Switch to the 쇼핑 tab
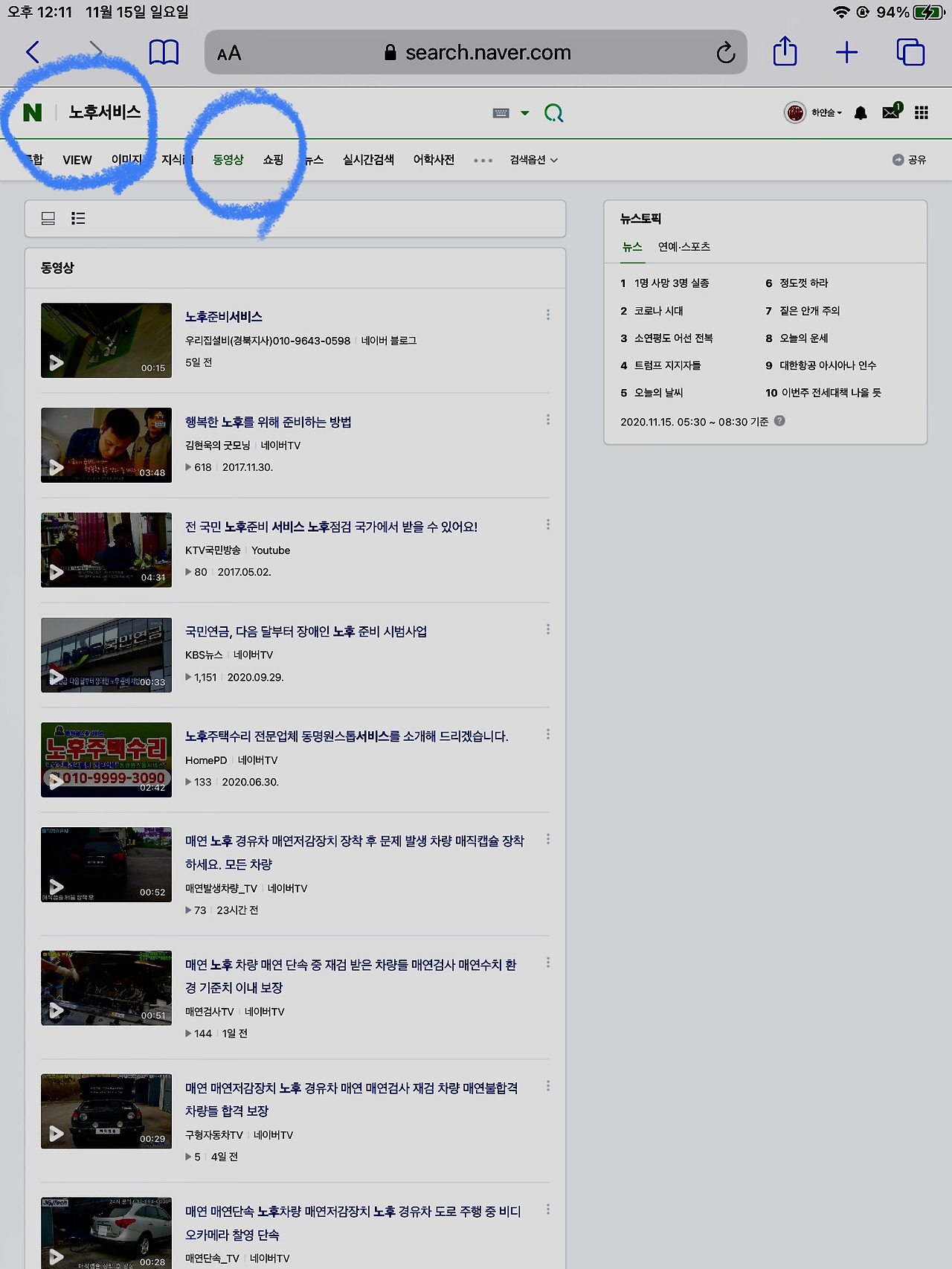This screenshot has width=952, height=1269. (x=273, y=160)
